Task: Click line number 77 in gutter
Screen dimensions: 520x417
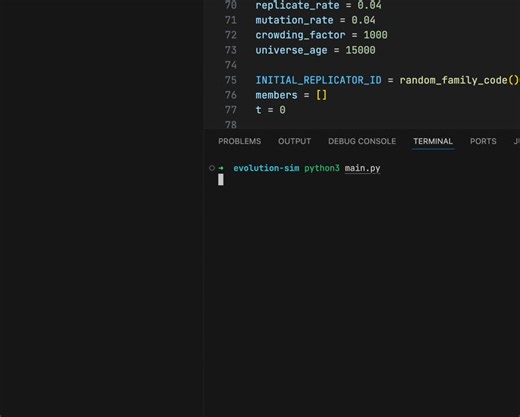Action: [231, 110]
